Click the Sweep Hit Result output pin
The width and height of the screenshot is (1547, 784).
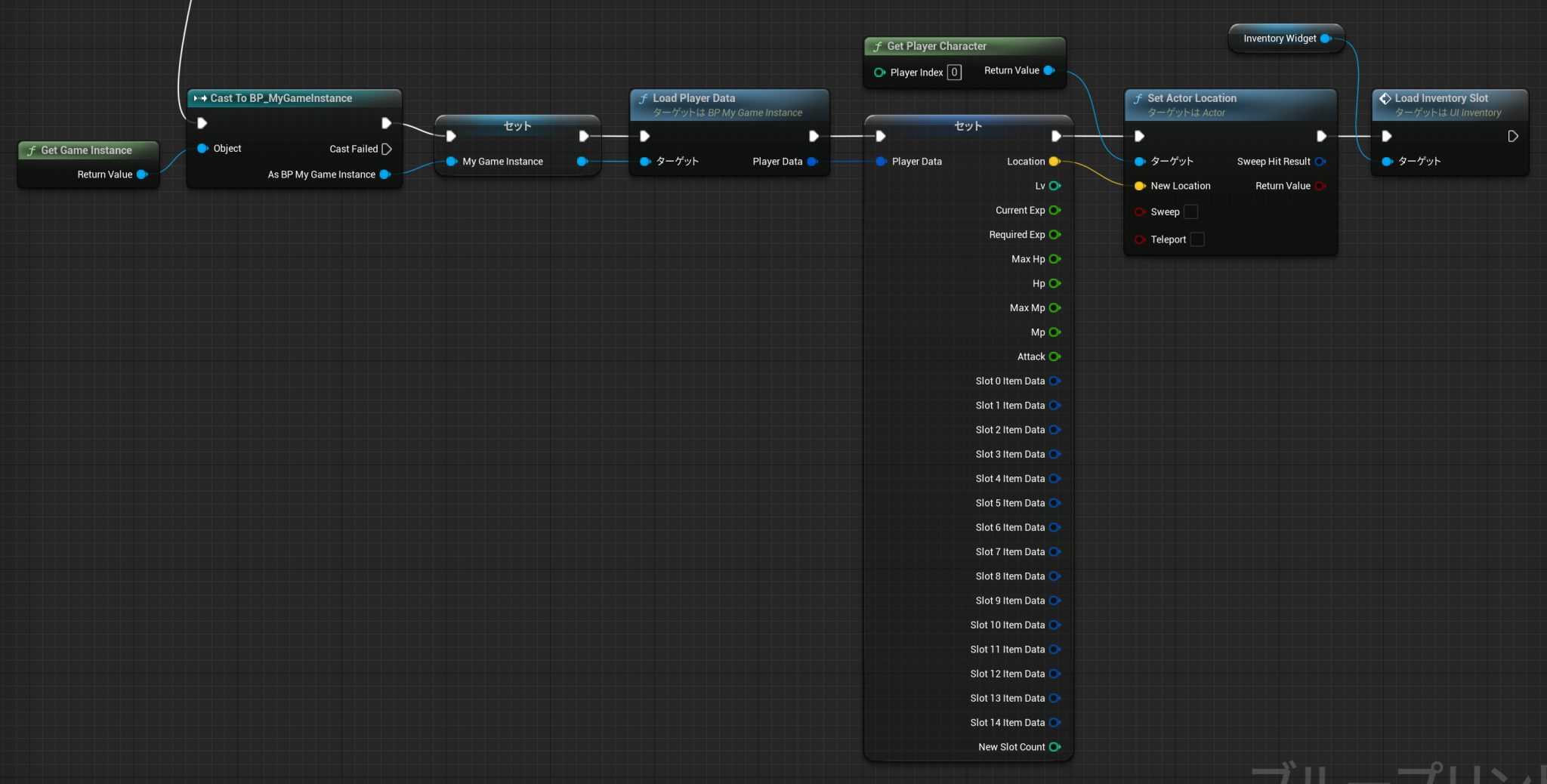point(1320,162)
